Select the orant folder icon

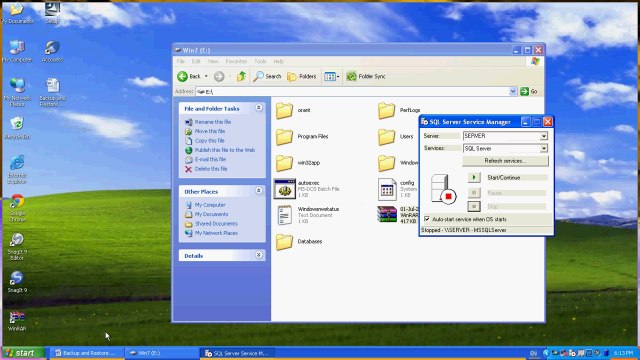pyautogui.click(x=284, y=110)
